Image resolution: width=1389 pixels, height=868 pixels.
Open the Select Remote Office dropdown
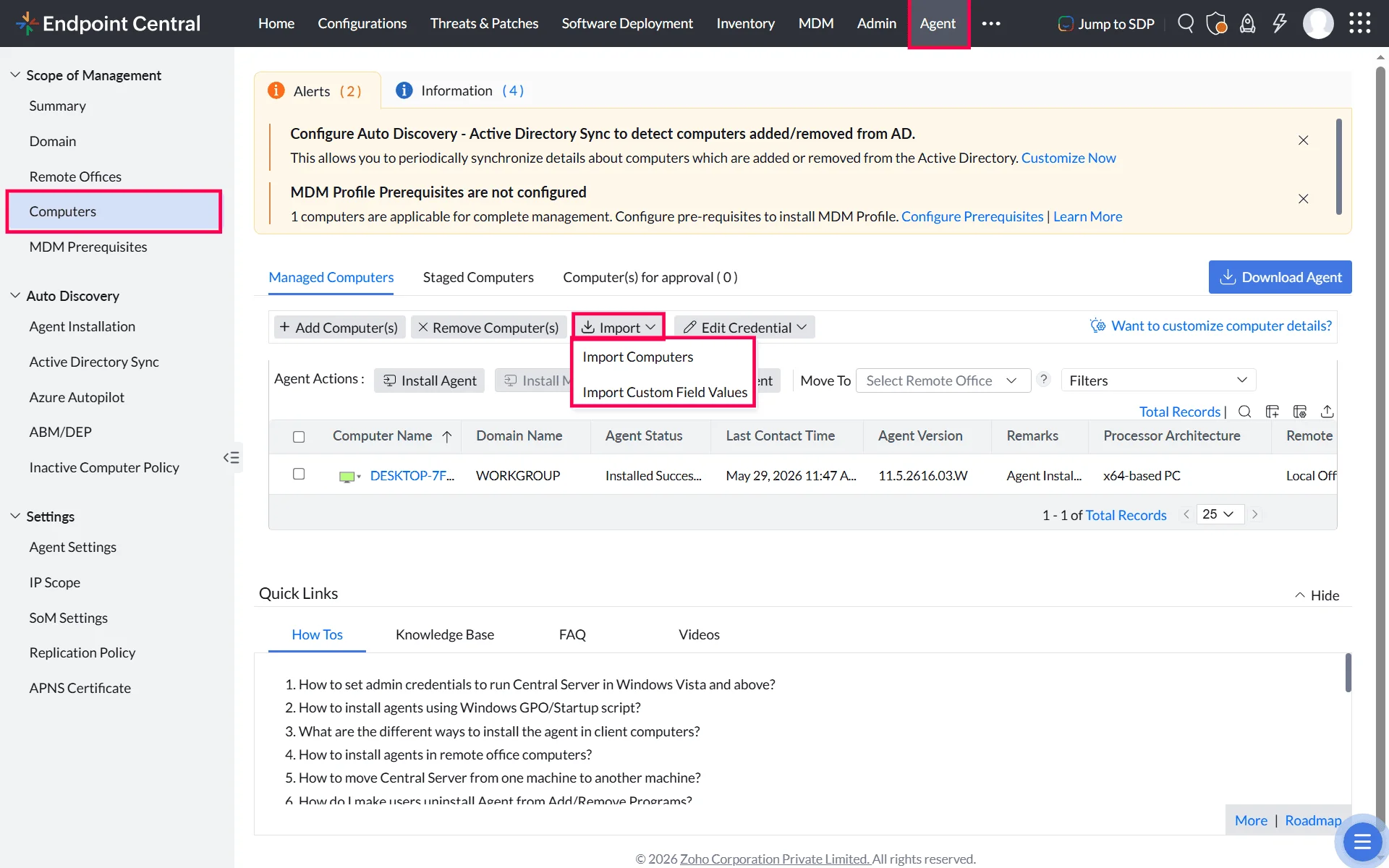pos(943,380)
